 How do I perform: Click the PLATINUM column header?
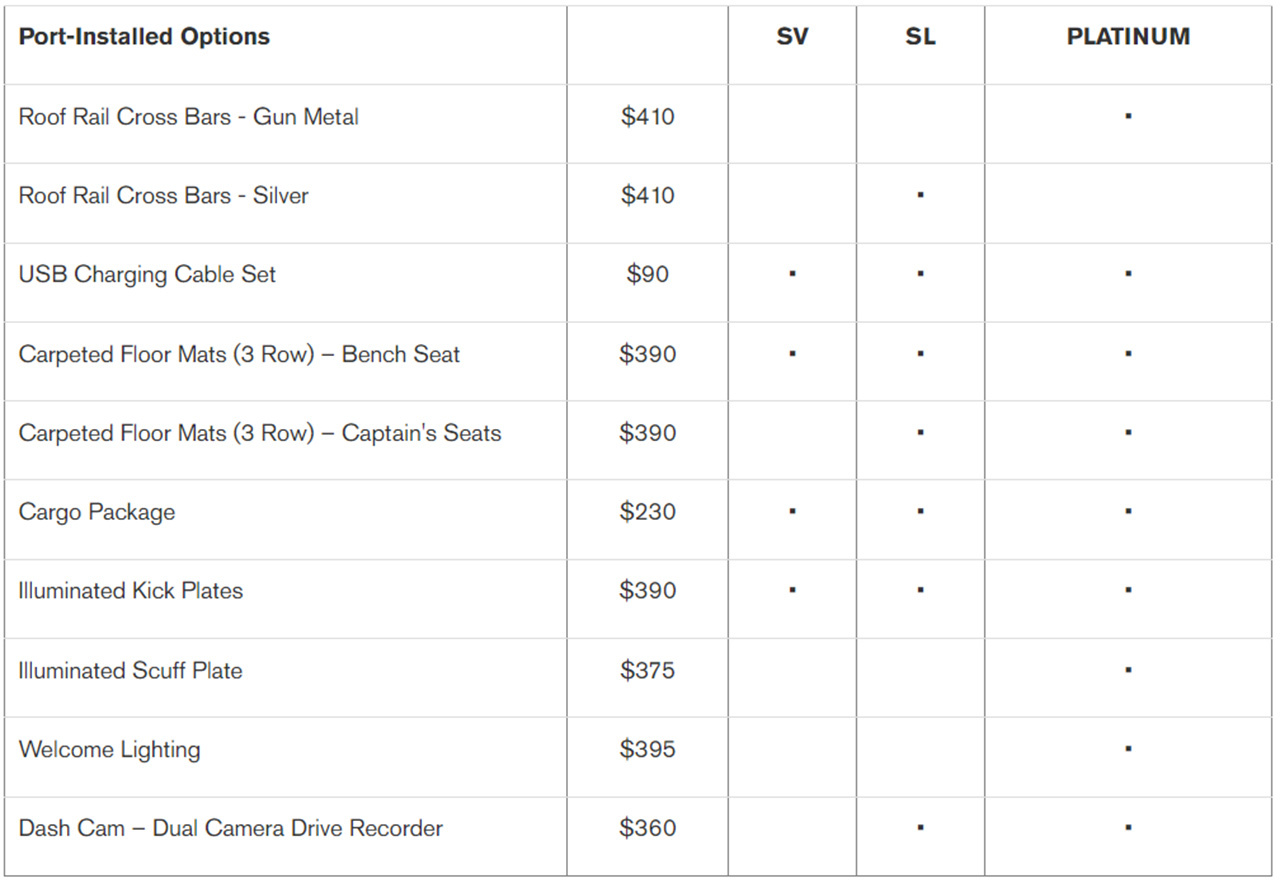(x=1128, y=37)
